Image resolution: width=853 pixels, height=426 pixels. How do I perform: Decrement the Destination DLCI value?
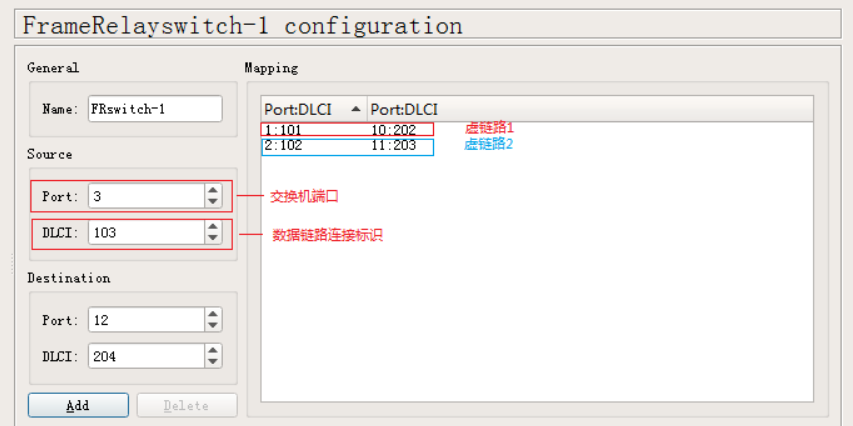(213, 362)
